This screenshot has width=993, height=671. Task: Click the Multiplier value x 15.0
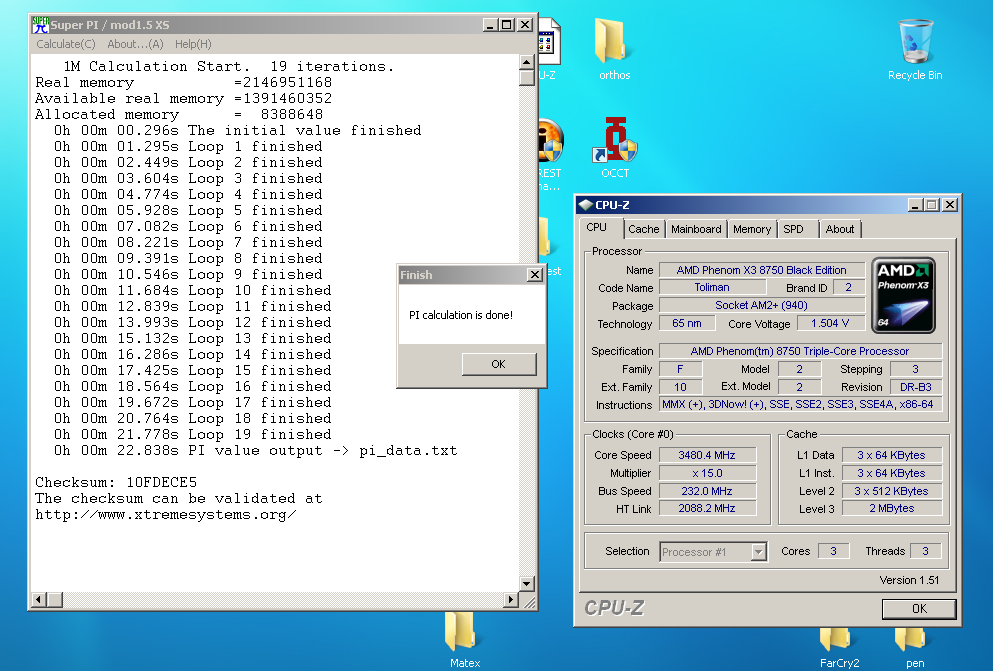click(x=707, y=473)
